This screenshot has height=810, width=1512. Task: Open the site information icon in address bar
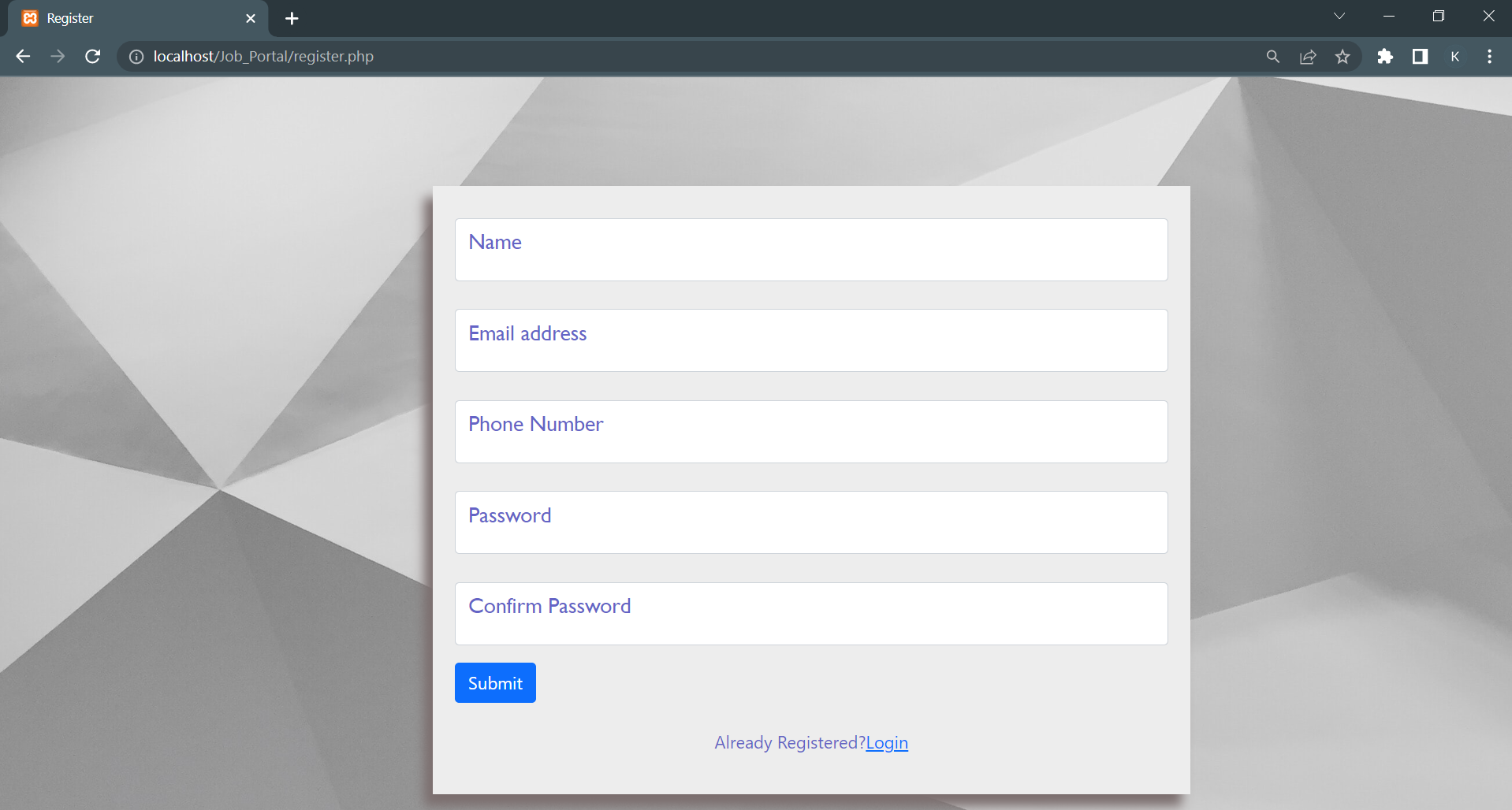coord(136,56)
